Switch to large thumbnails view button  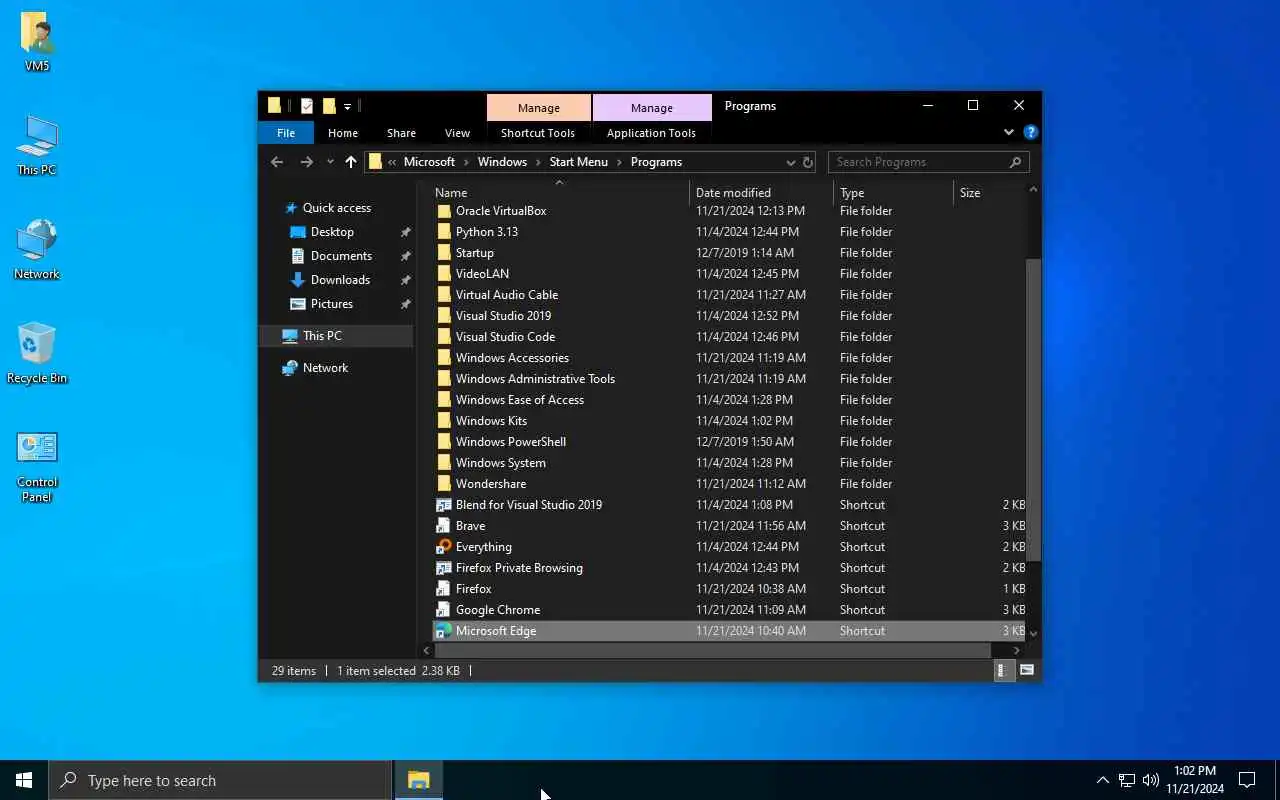(1027, 671)
